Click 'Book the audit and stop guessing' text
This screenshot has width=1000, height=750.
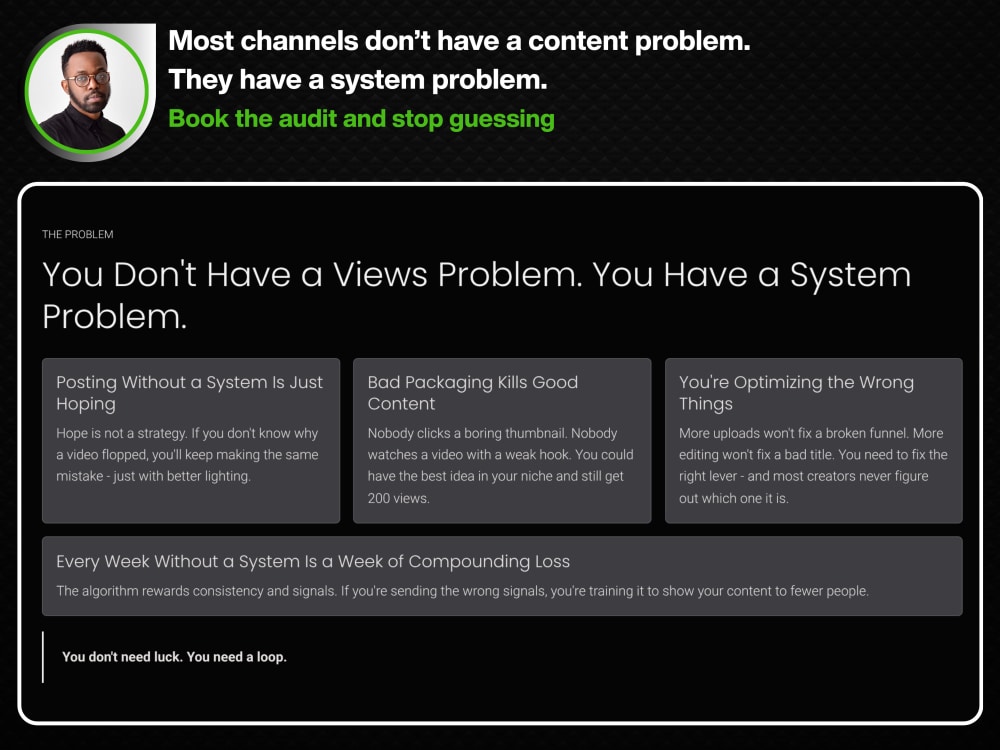click(361, 119)
